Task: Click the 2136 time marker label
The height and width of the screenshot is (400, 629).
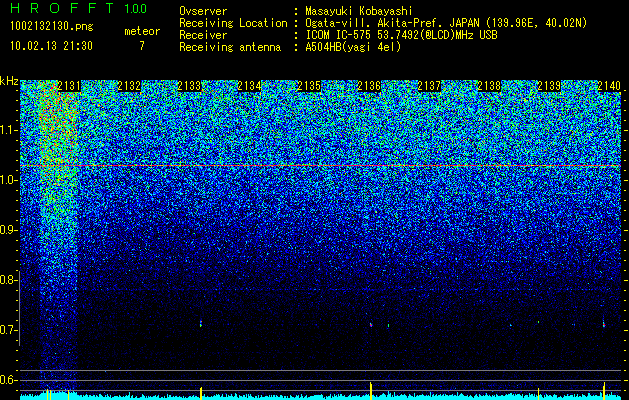Action: pyautogui.click(x=369, y=86)
